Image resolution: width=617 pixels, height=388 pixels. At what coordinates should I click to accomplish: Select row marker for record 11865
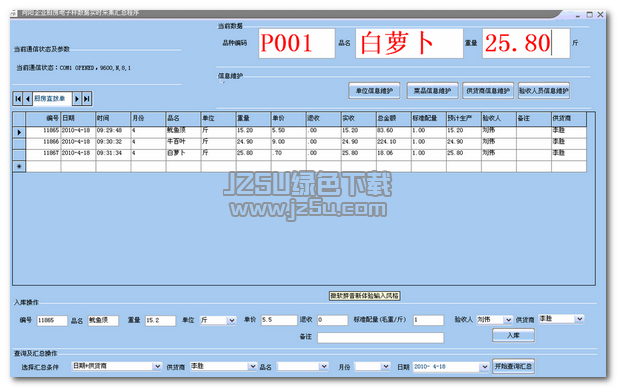pos(19,132)
